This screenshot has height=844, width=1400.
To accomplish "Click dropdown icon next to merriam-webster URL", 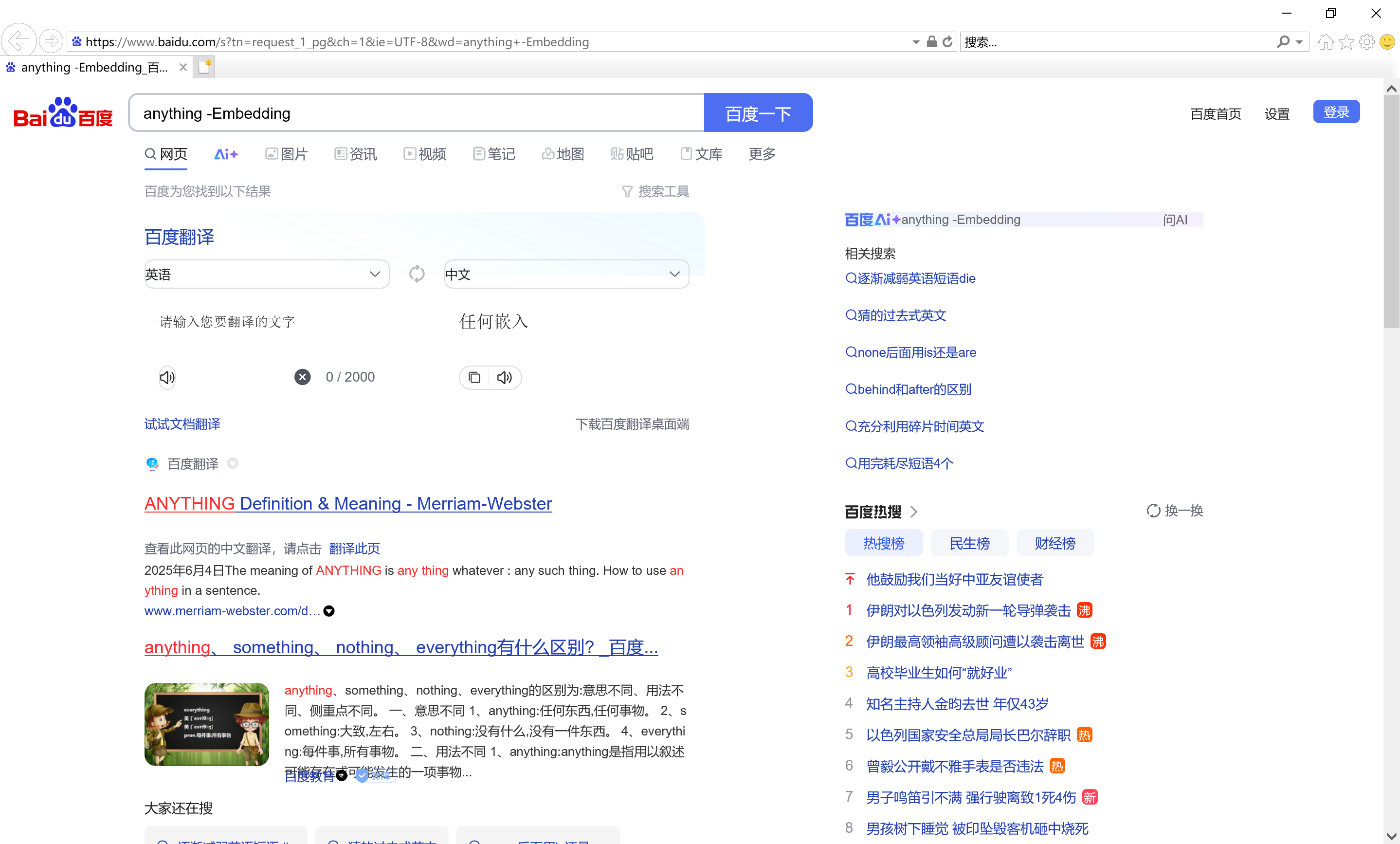I will pos(329,611).
